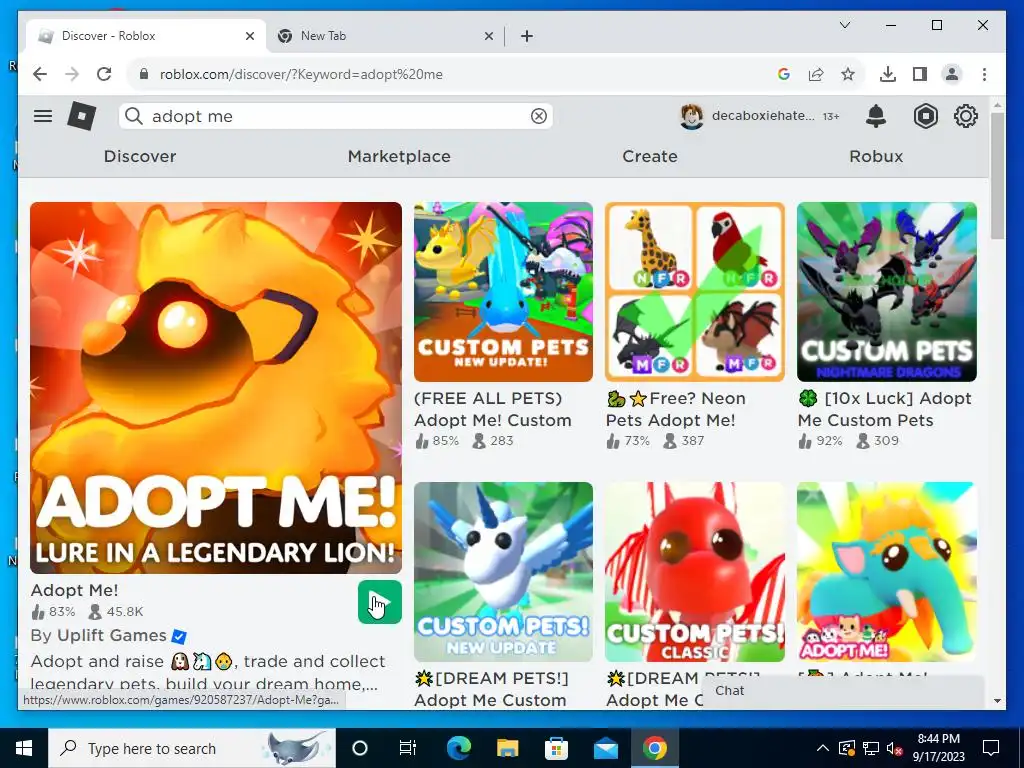The image size is (1024, 768).
Task: Launch Microsoft Edge from taskbar
Action: coord(458,748)
